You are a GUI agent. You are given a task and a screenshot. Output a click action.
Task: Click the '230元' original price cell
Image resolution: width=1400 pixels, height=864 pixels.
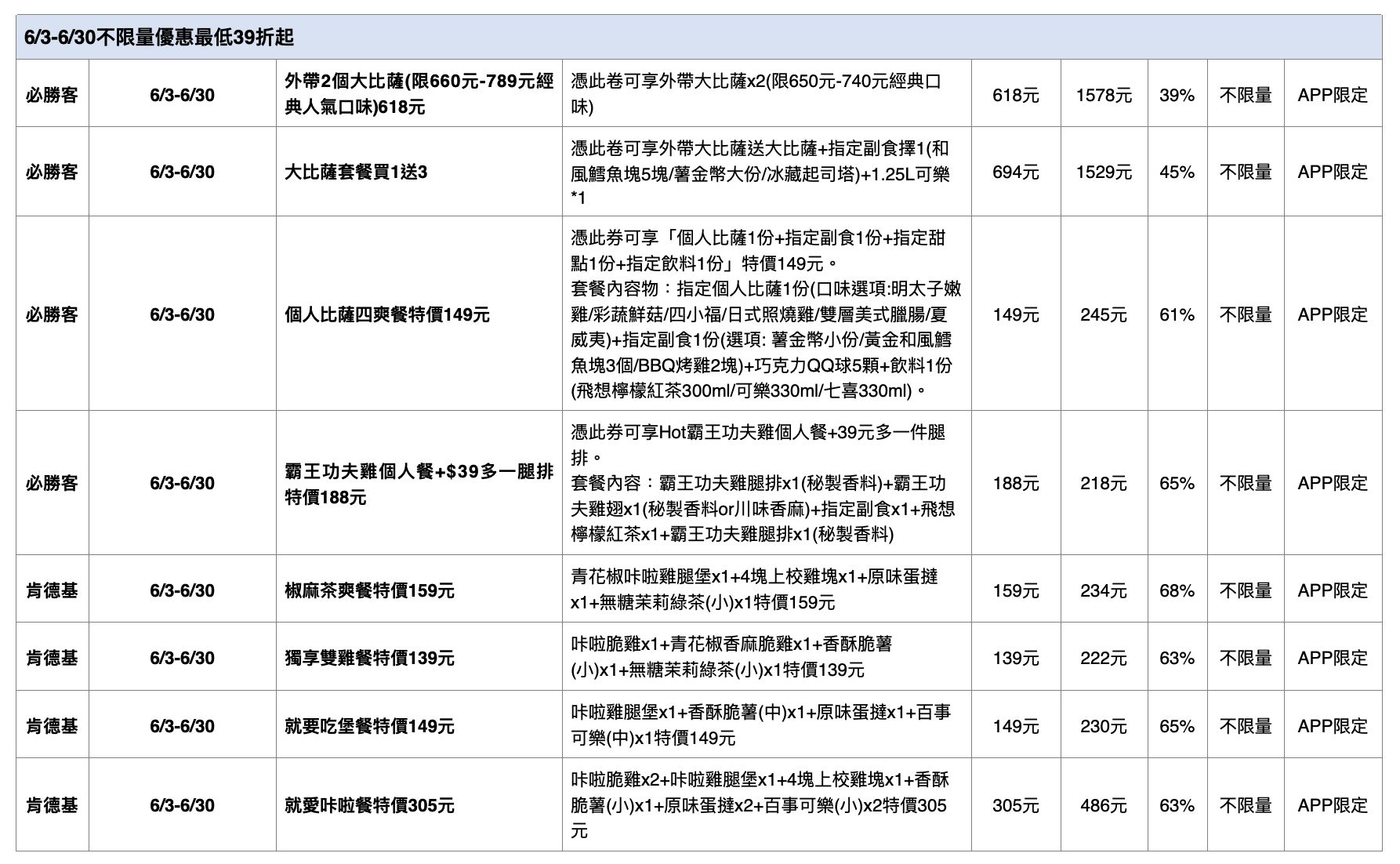tap(1104, 726)
